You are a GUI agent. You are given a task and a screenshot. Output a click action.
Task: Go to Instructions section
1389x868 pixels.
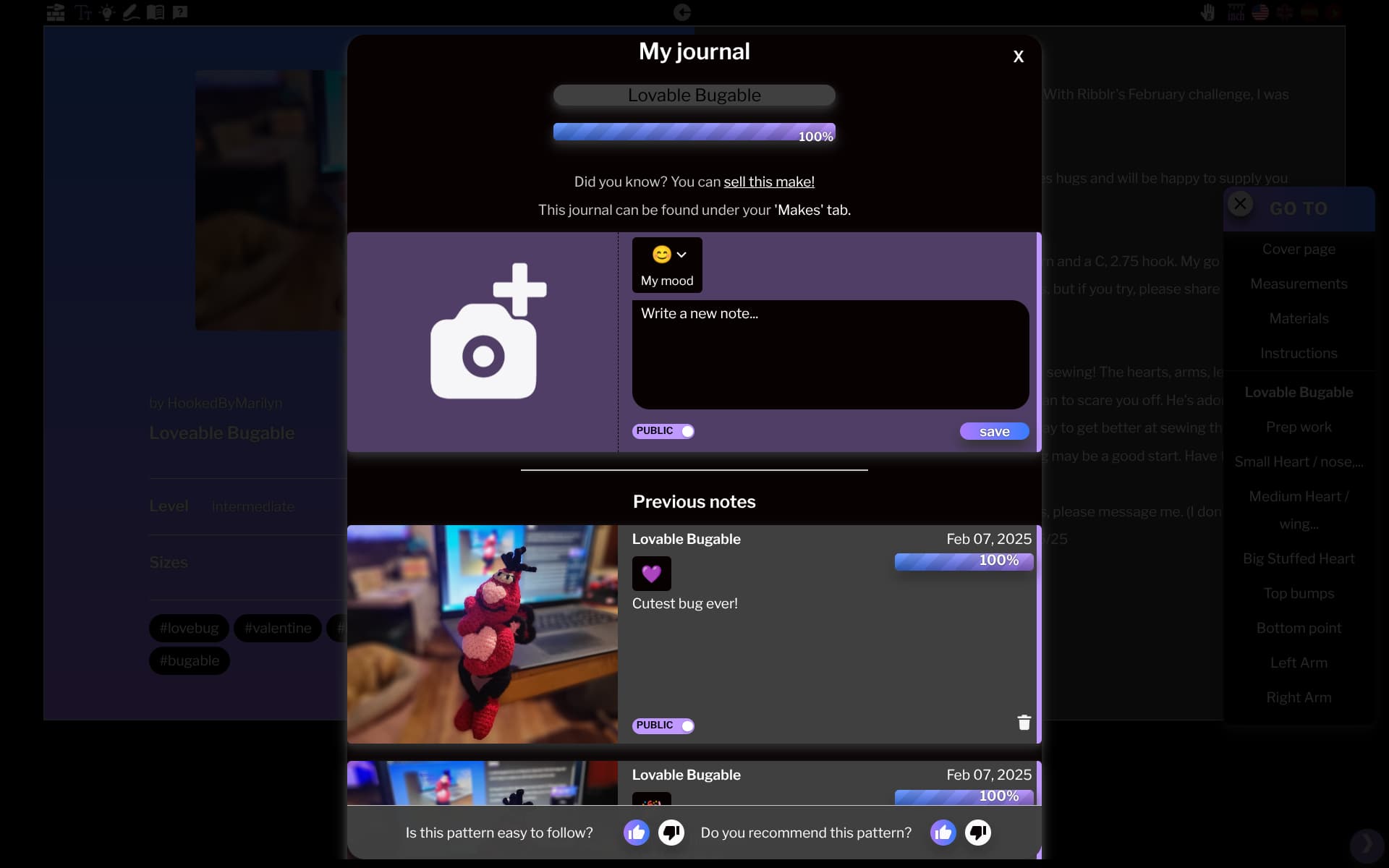coord(1299,353)
